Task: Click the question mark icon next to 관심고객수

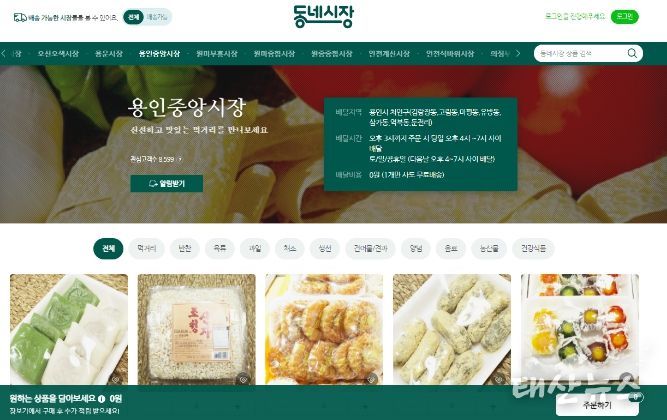Action: click(x=180, y=159)
